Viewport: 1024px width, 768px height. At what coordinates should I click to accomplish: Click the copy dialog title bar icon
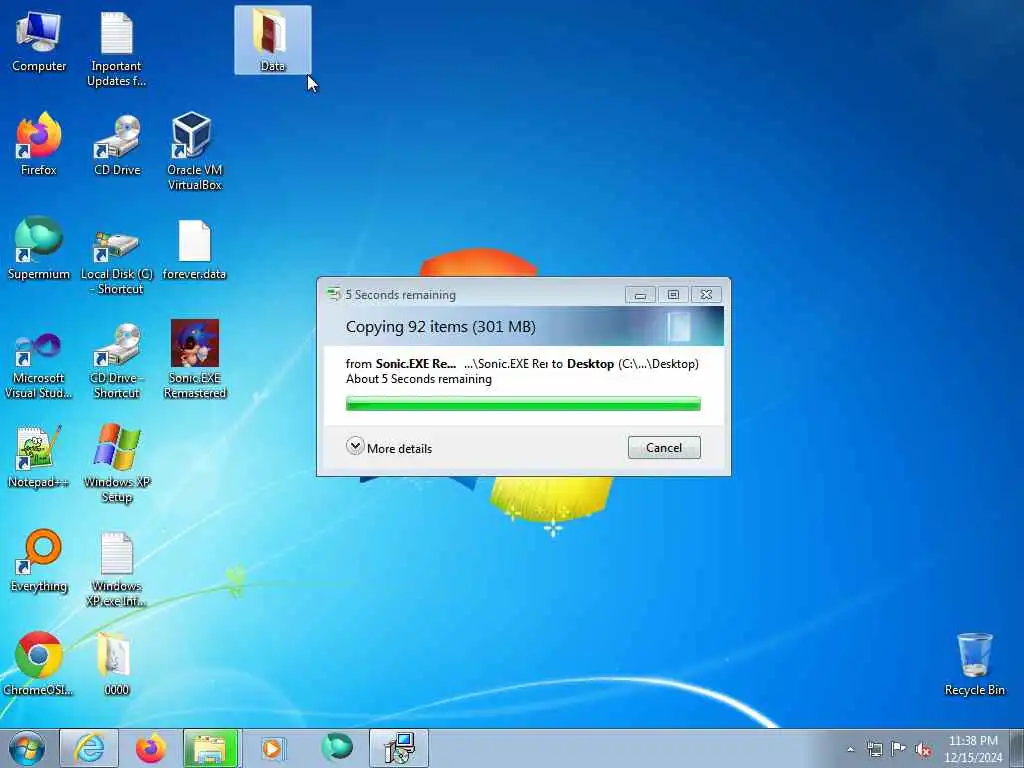click(333, 295)
